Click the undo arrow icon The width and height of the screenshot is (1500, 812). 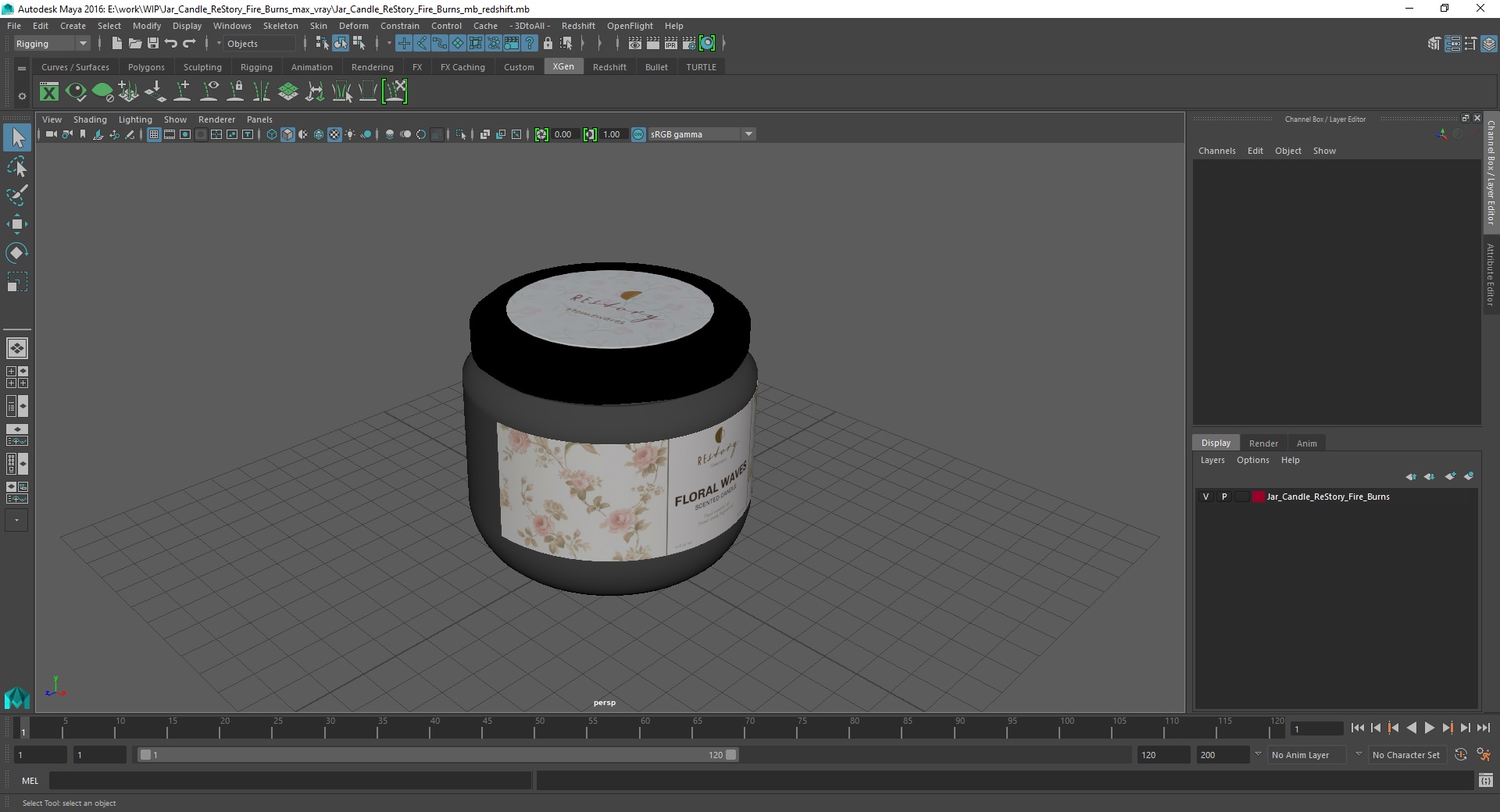pyautogui.click(x=170, y=44)
